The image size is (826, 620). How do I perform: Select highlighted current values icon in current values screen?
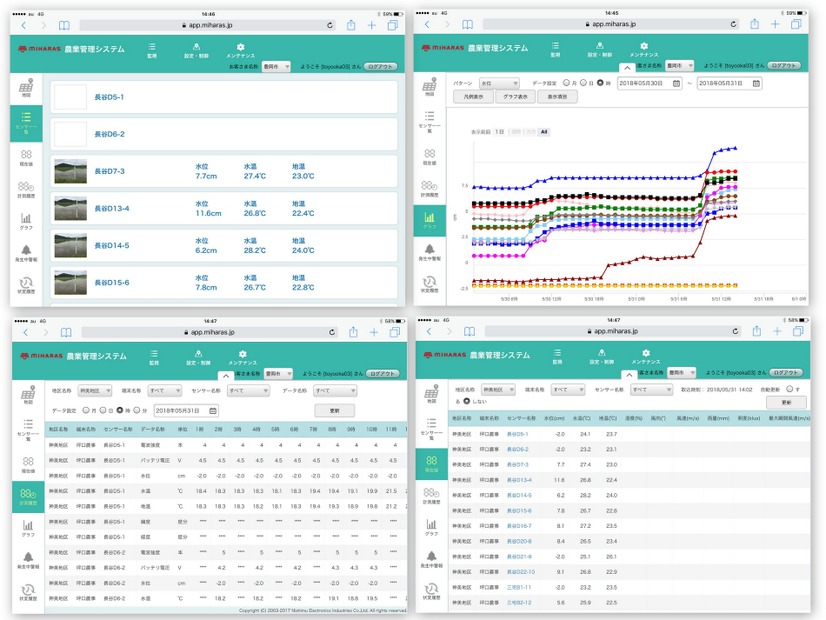click(431, 464)
